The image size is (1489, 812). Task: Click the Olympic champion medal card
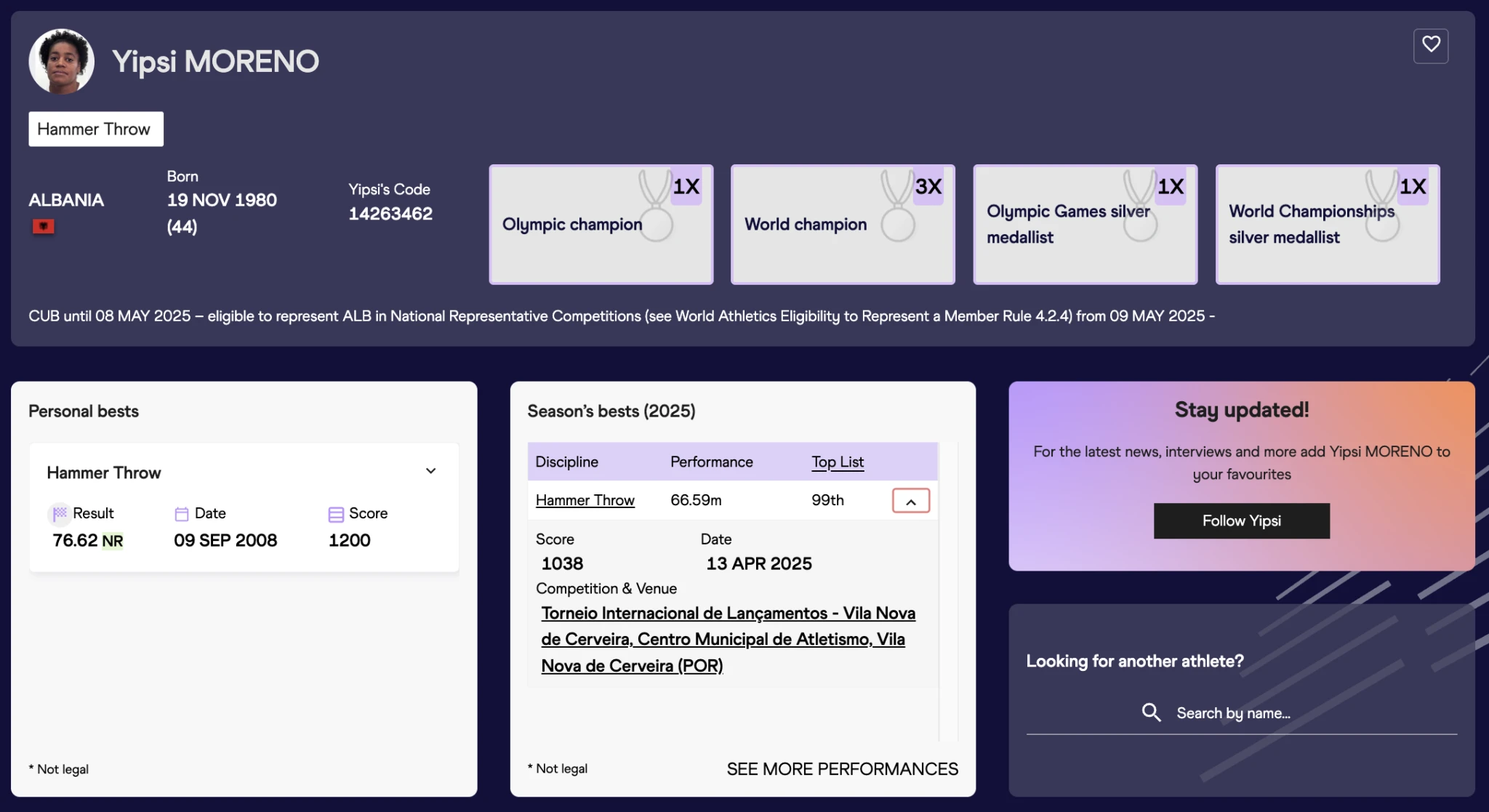coord(601,224)
